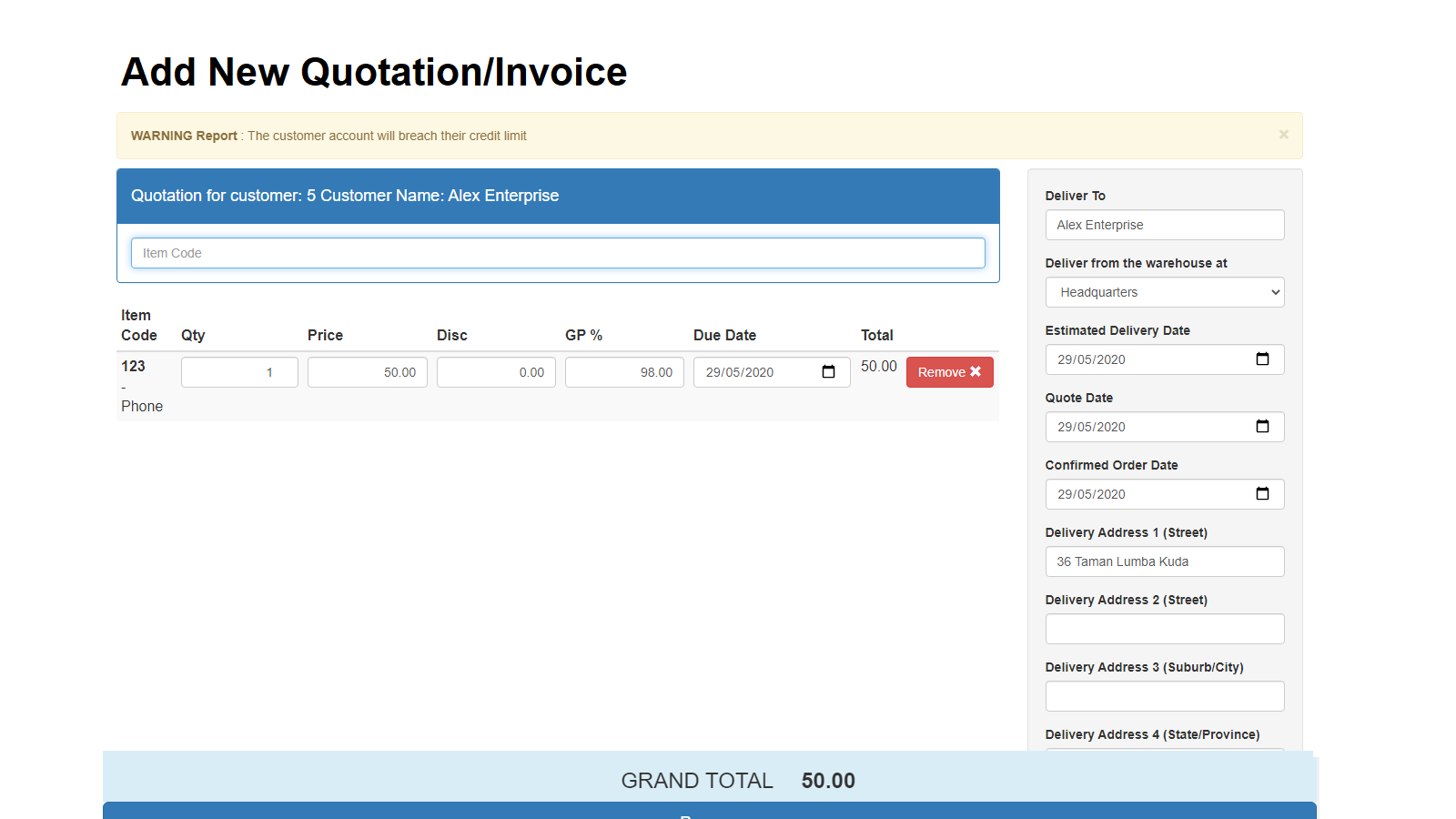Screen dimensions: 1456x819
Task: Click the Item Code search field
Action: coord(557,253)
